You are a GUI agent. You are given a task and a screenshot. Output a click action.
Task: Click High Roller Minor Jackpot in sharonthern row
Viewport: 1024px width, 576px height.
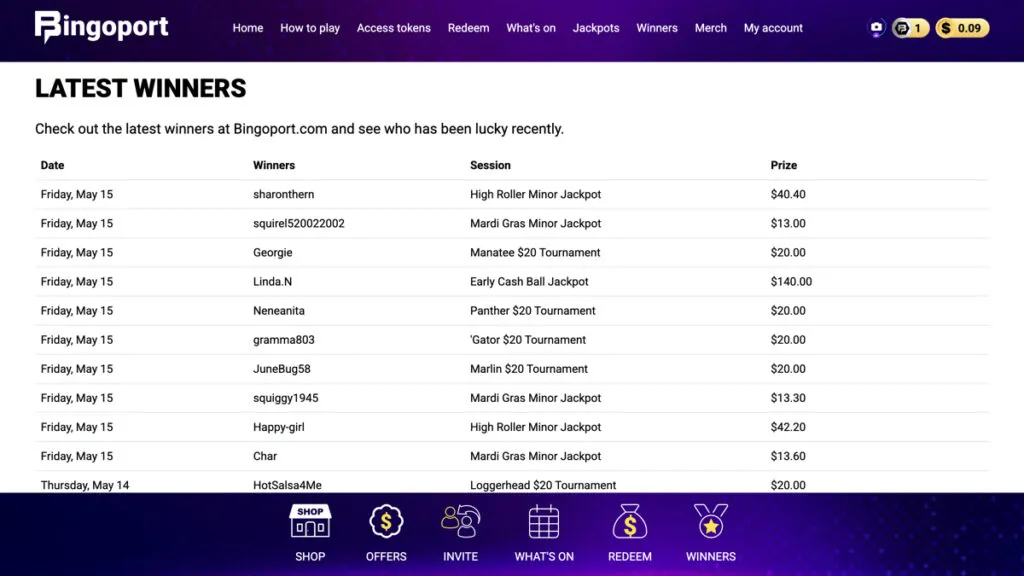click(535, 195)
